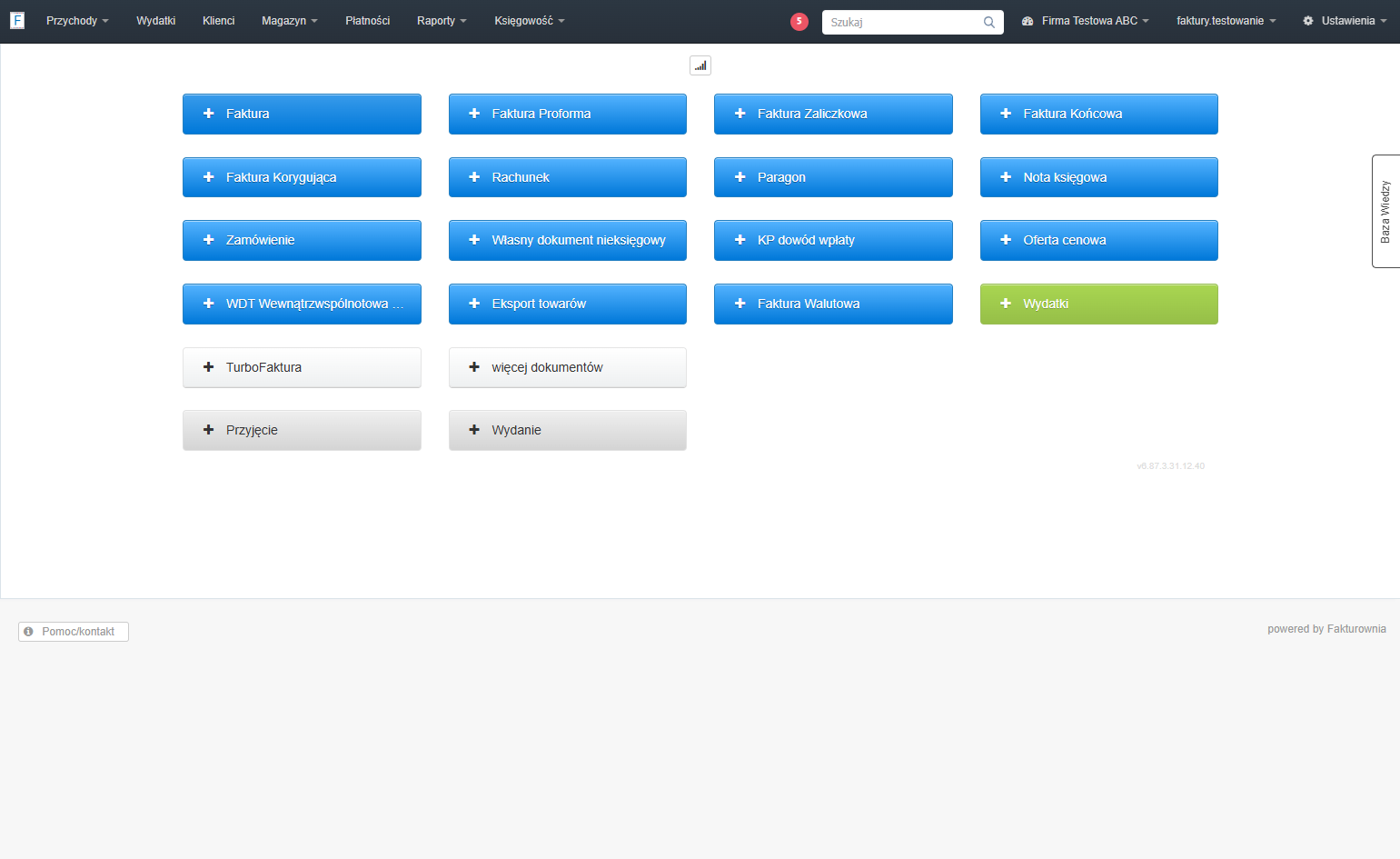
Task: Open the notifications badge showing 5
Action: pyautogui.click(x=799, y=22)
